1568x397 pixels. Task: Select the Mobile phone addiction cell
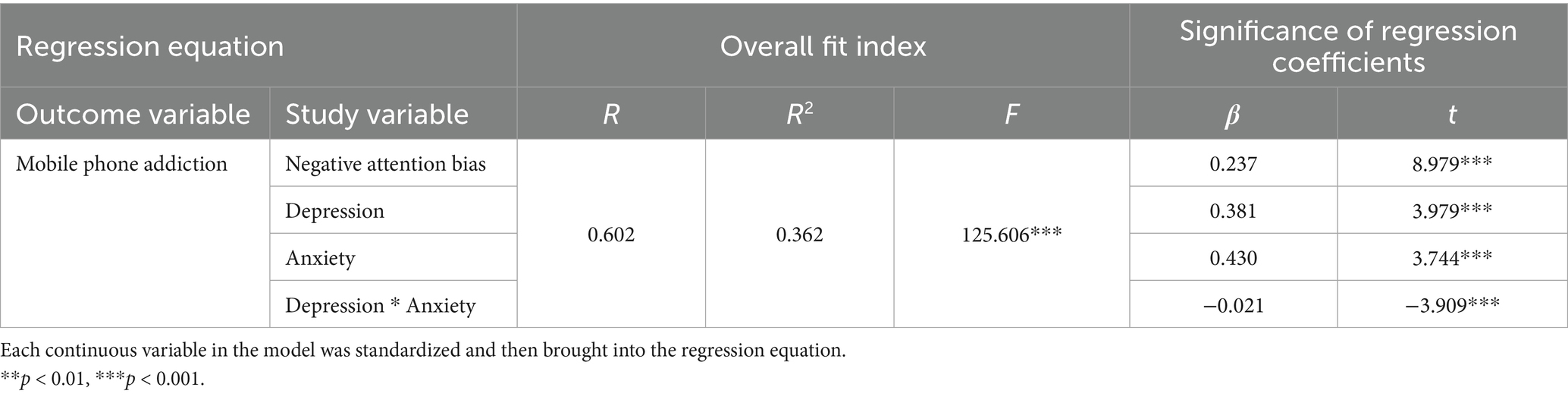(x=121, y=164)
